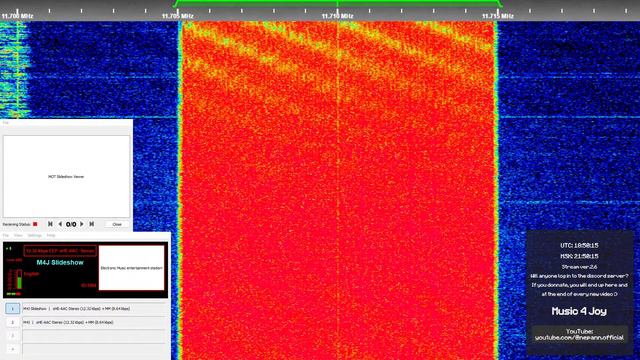
Task: Click the Music 4 Joy title in overlay
Action: click(x=579, y=311)
